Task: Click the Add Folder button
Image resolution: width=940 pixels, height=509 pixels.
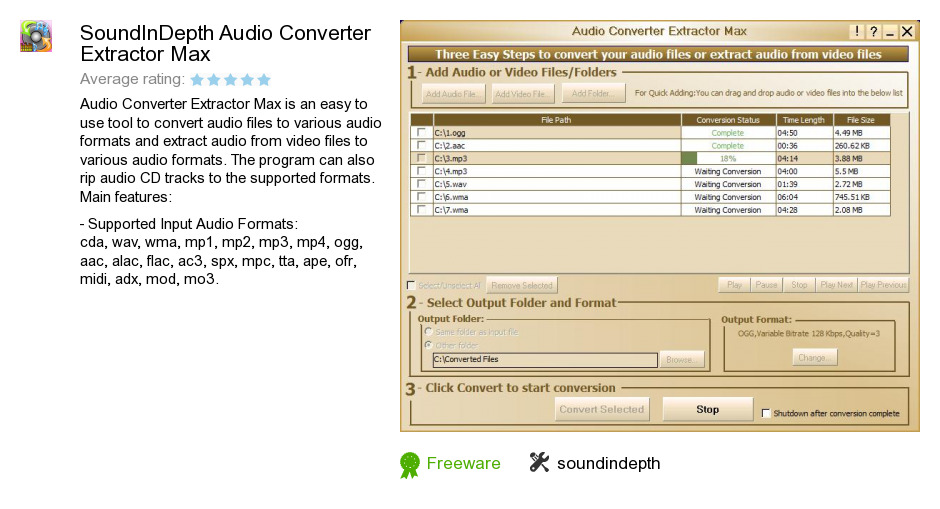Action: click(593, 94)
